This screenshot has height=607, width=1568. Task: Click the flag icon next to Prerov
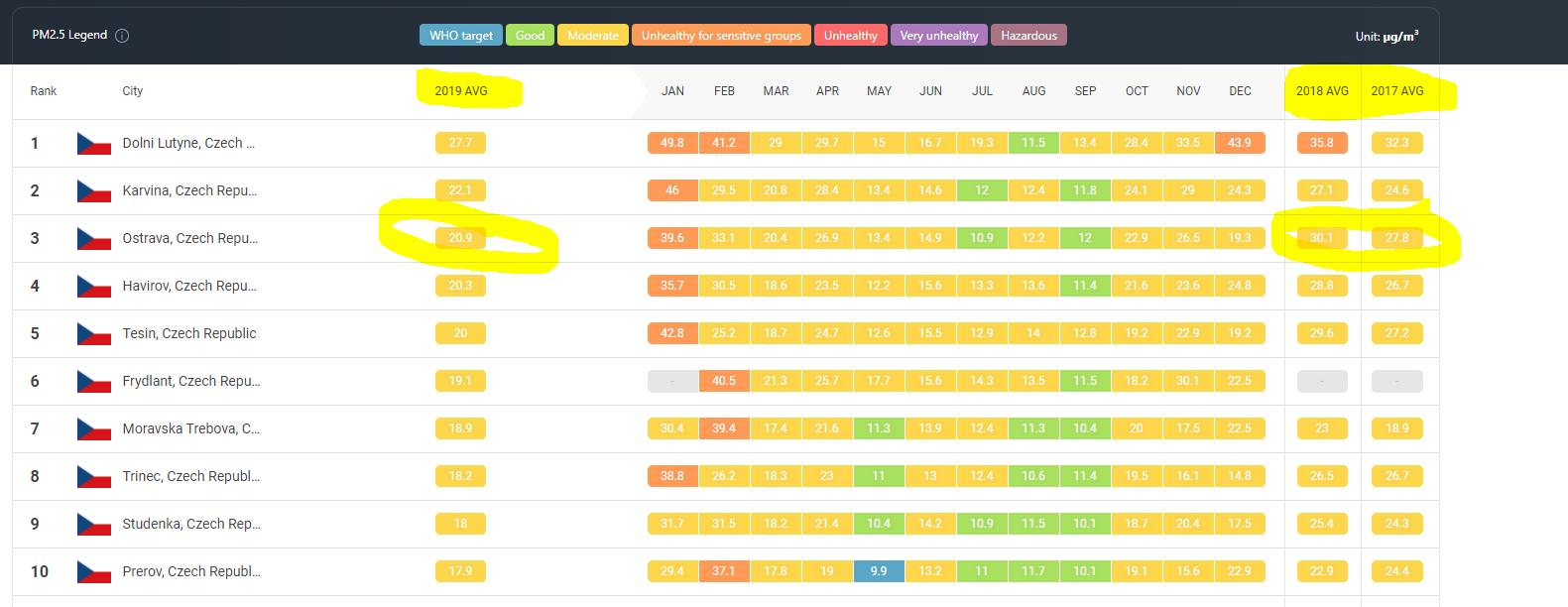click(93, 572)
